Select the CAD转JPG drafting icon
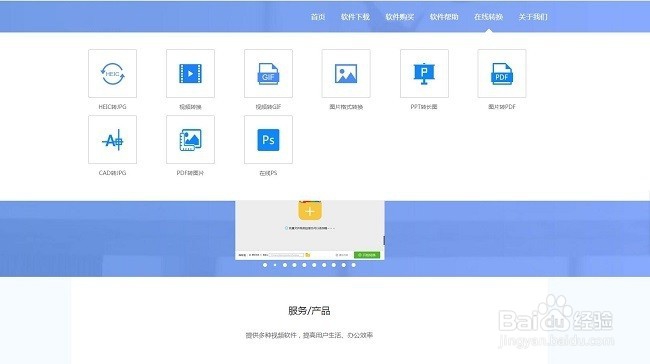Image resolution: width=650 pixels, height=364 pixels. coord(112,140)
